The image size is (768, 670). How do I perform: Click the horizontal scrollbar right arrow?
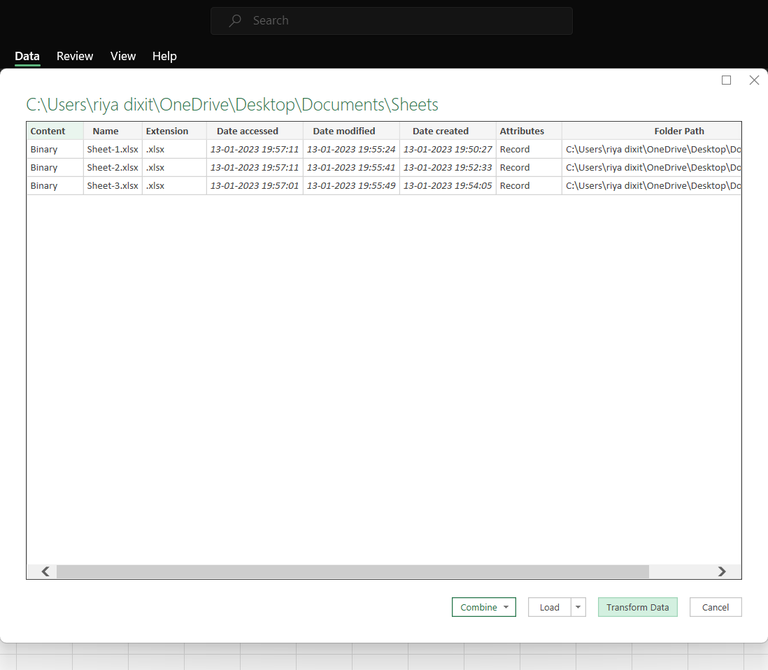[x=721, y=572]
